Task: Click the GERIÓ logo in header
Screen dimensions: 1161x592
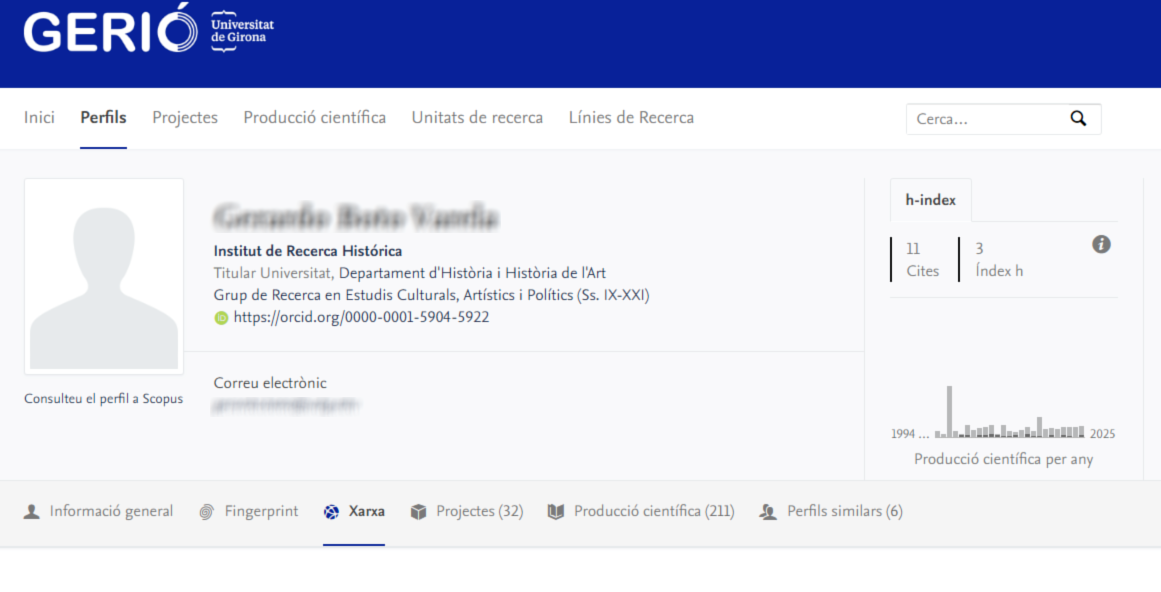Action: tap(110, 32)
